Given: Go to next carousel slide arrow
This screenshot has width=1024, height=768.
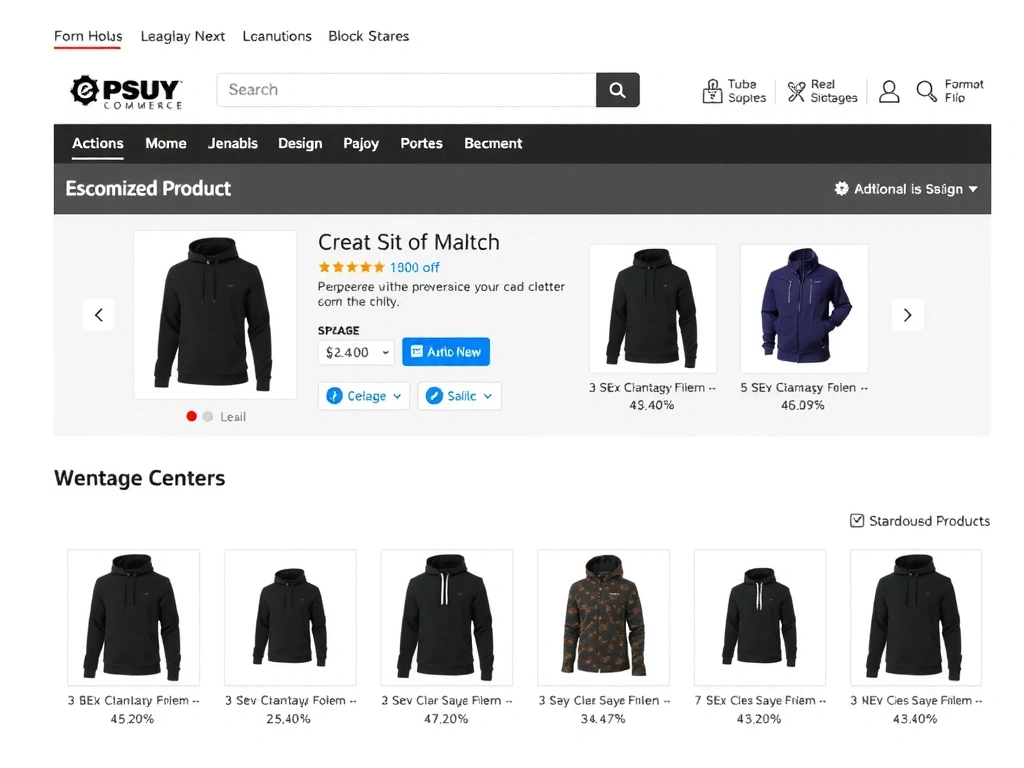Looking at the screenshot, I should (907, 315).
